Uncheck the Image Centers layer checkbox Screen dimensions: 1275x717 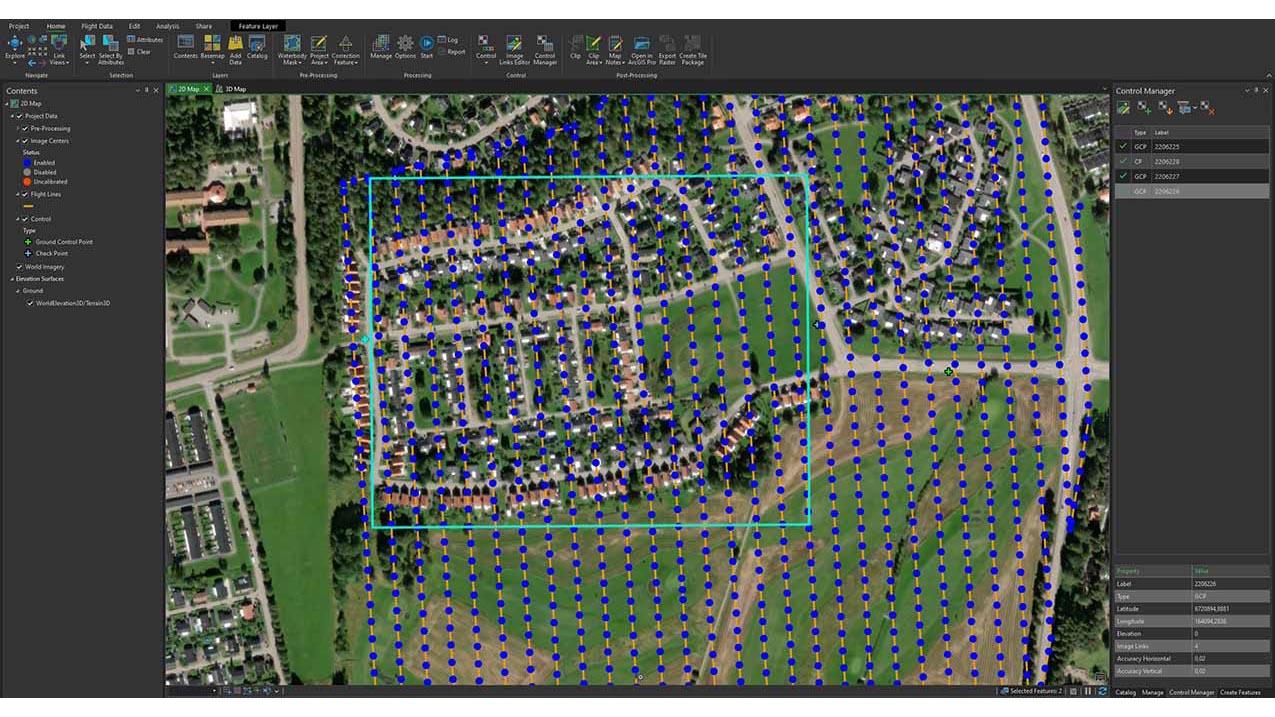[25, 141]
